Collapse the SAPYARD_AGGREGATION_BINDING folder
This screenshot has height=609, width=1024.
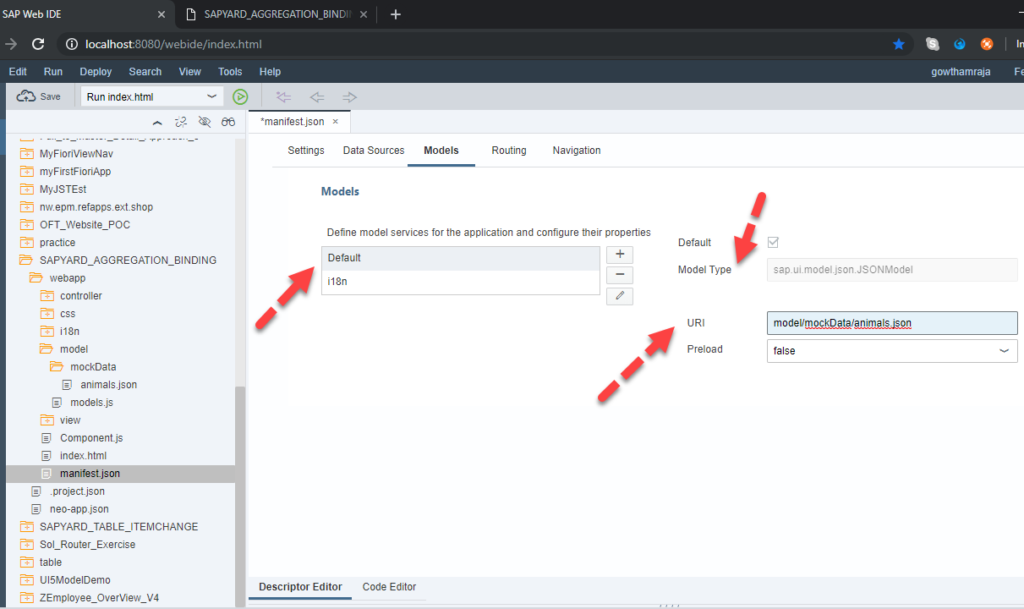click(x=26, y=260)
